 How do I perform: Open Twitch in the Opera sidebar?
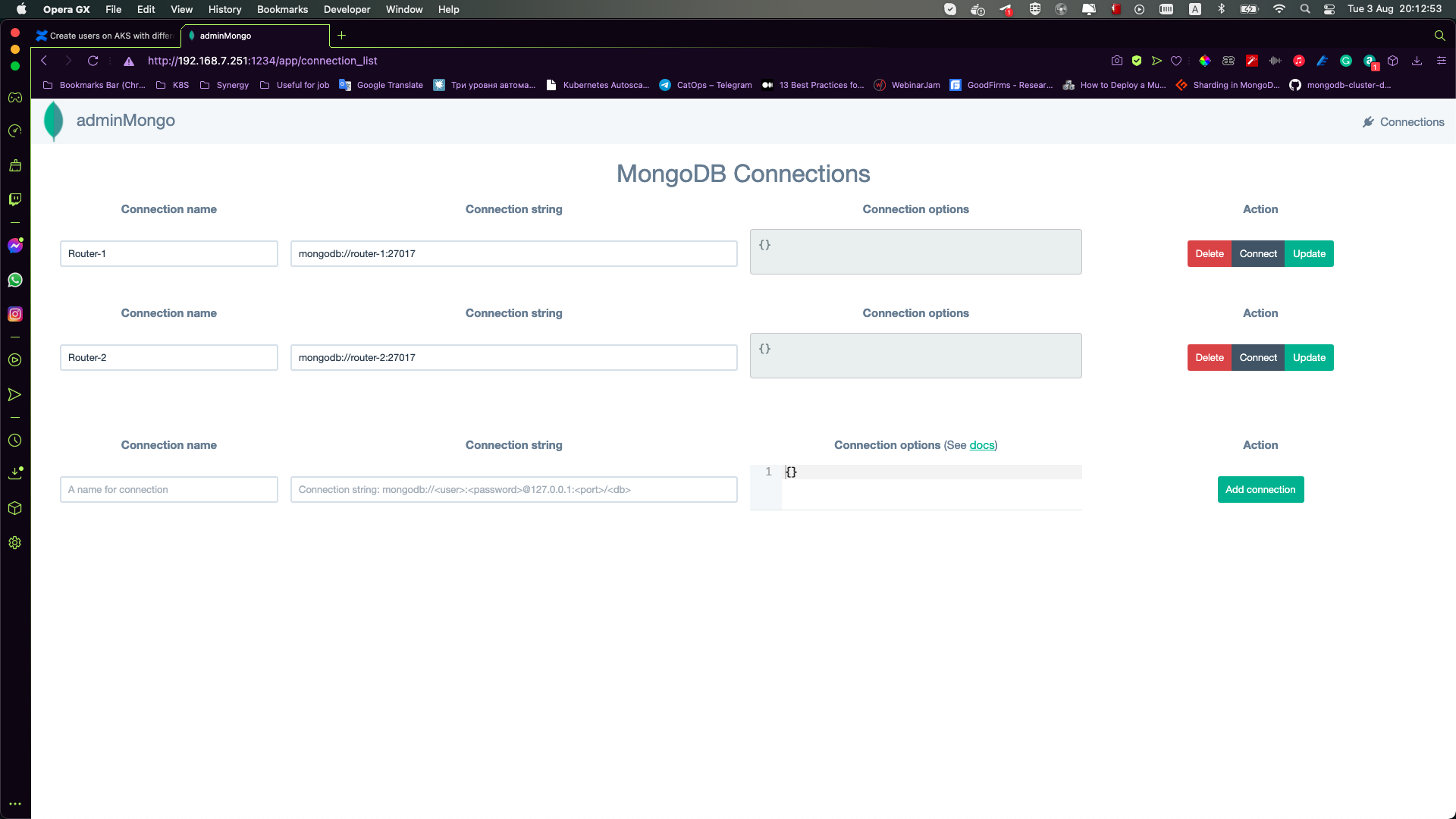pyautogui.click(x=15, y=199)
